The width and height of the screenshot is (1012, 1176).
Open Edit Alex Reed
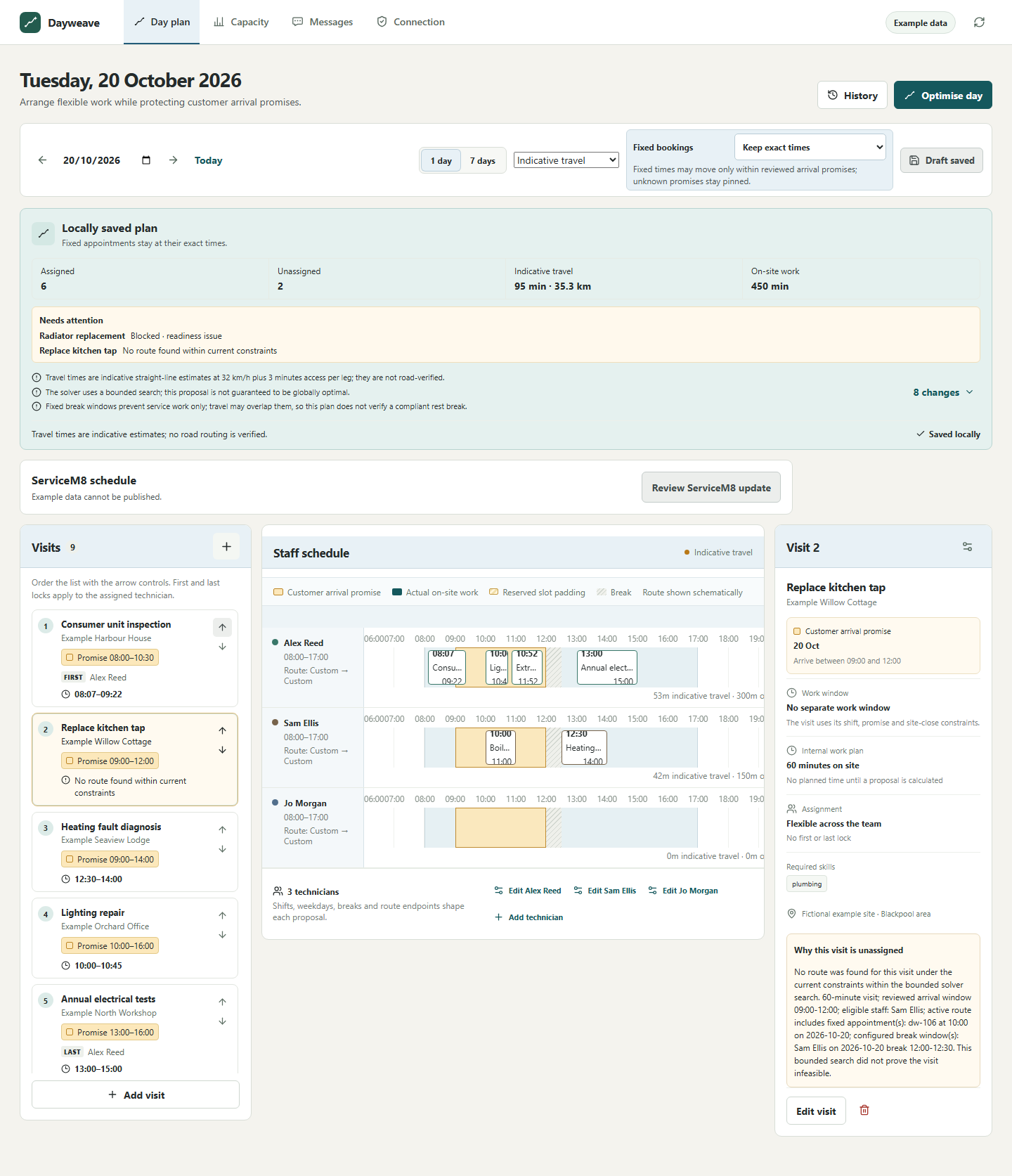[x=528, y=891]
